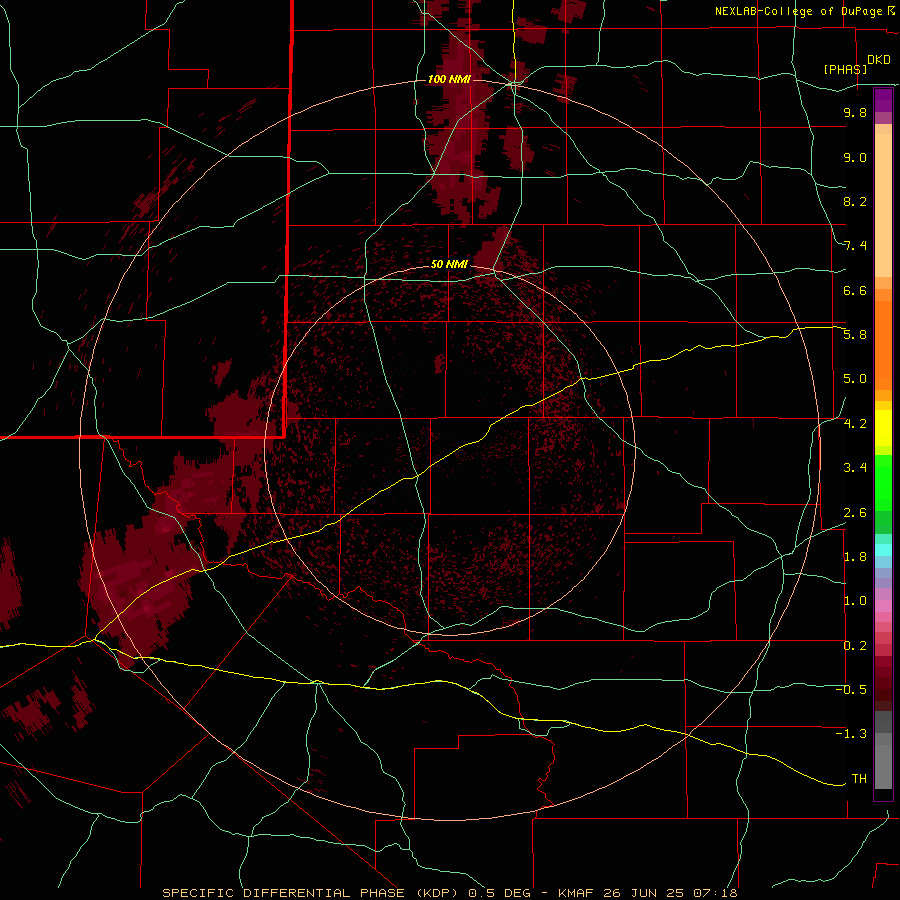900x900 pixels.
Task: Click the 3.4 value on color scale
Action: point(855,468)
